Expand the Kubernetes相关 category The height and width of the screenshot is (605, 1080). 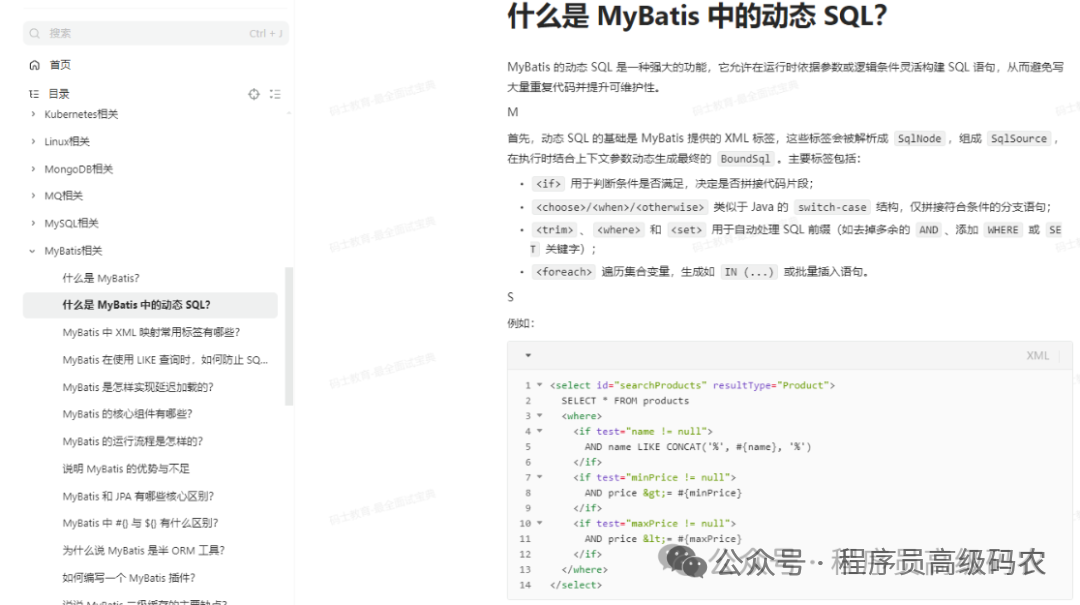(x=32, y=114)
